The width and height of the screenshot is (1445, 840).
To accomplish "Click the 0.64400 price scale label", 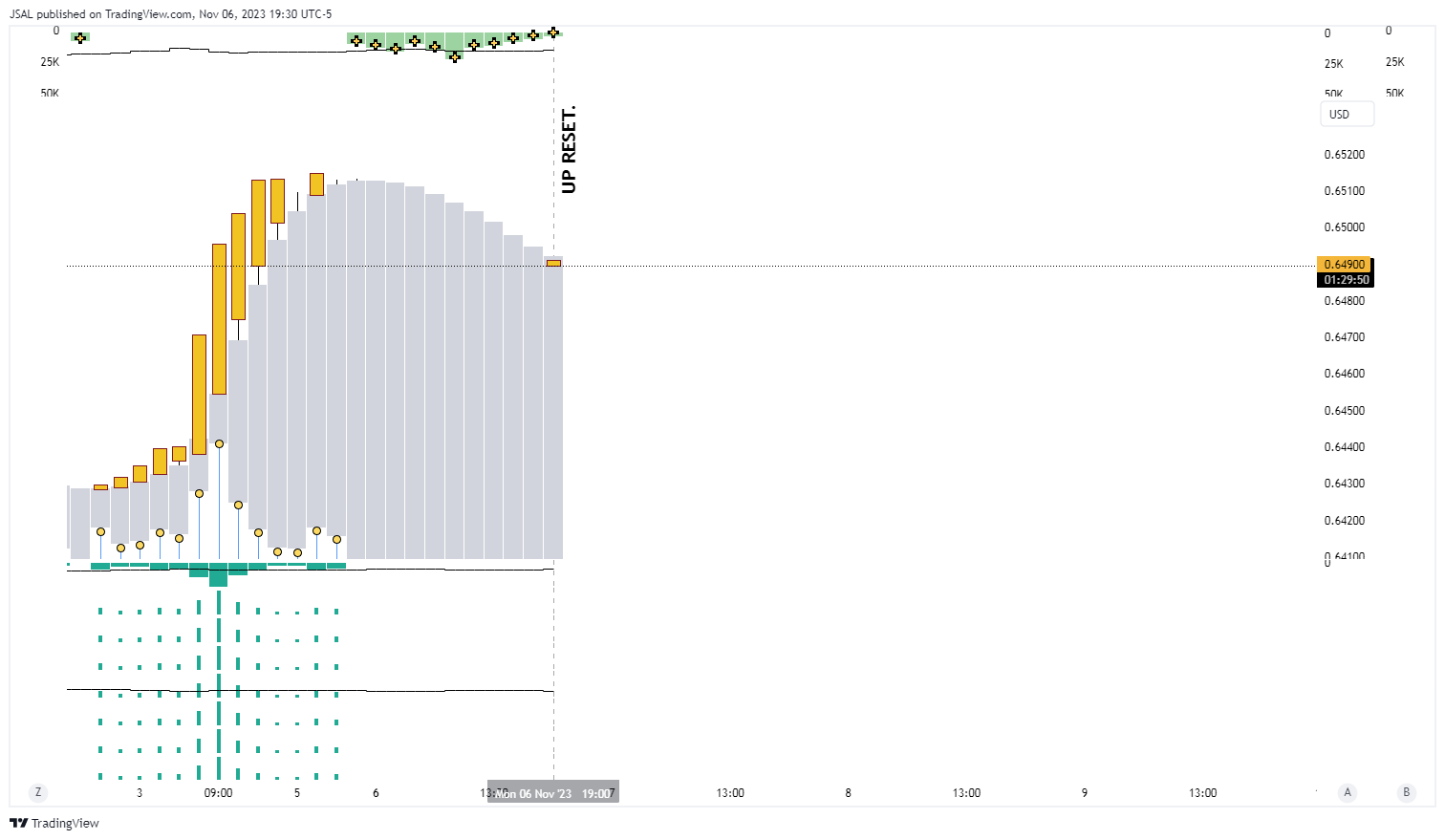I will [x=1344, y=447].
